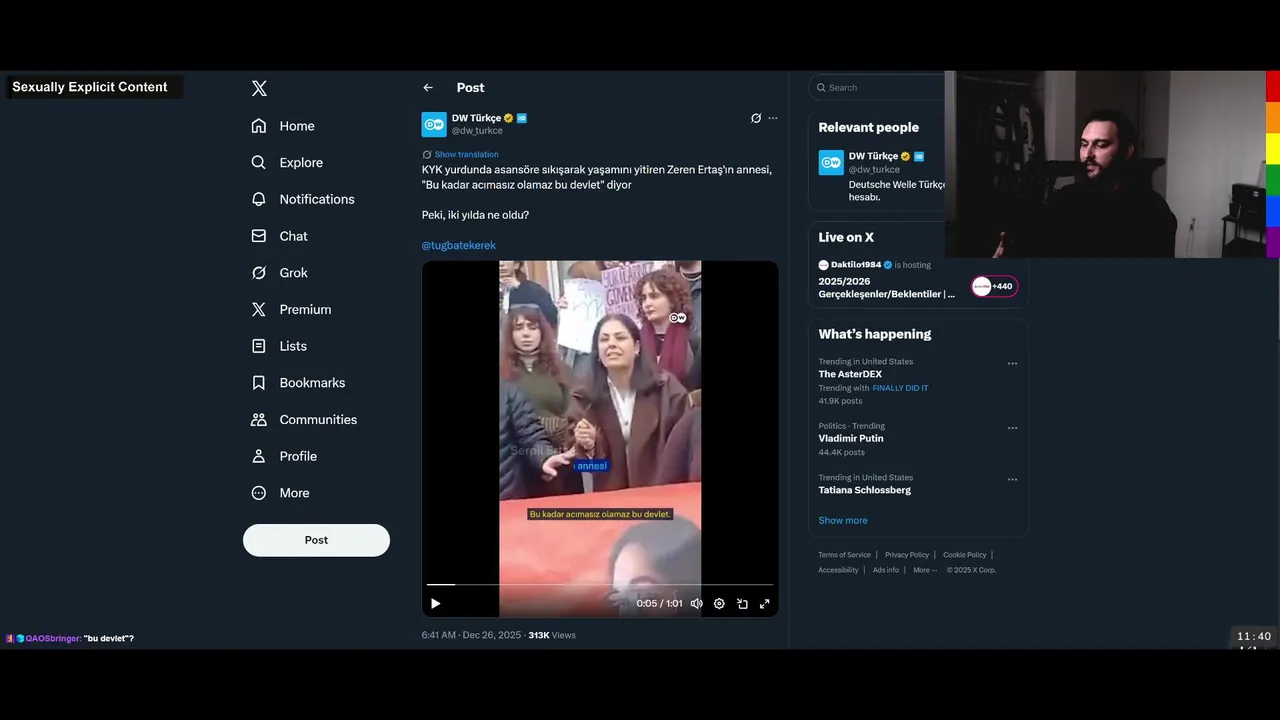Click Show more under What's happening
This screenshot has height=720, width=1280.
click(x=843, y=520)
